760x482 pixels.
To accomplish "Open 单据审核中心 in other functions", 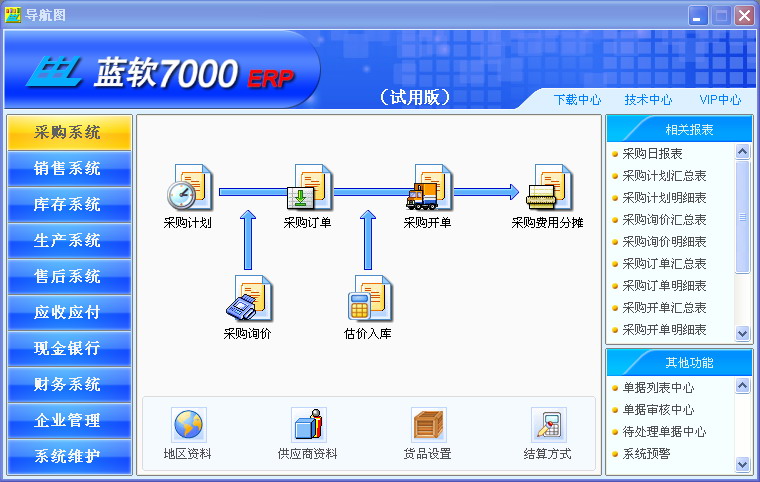I will click(x=658, y=409).
